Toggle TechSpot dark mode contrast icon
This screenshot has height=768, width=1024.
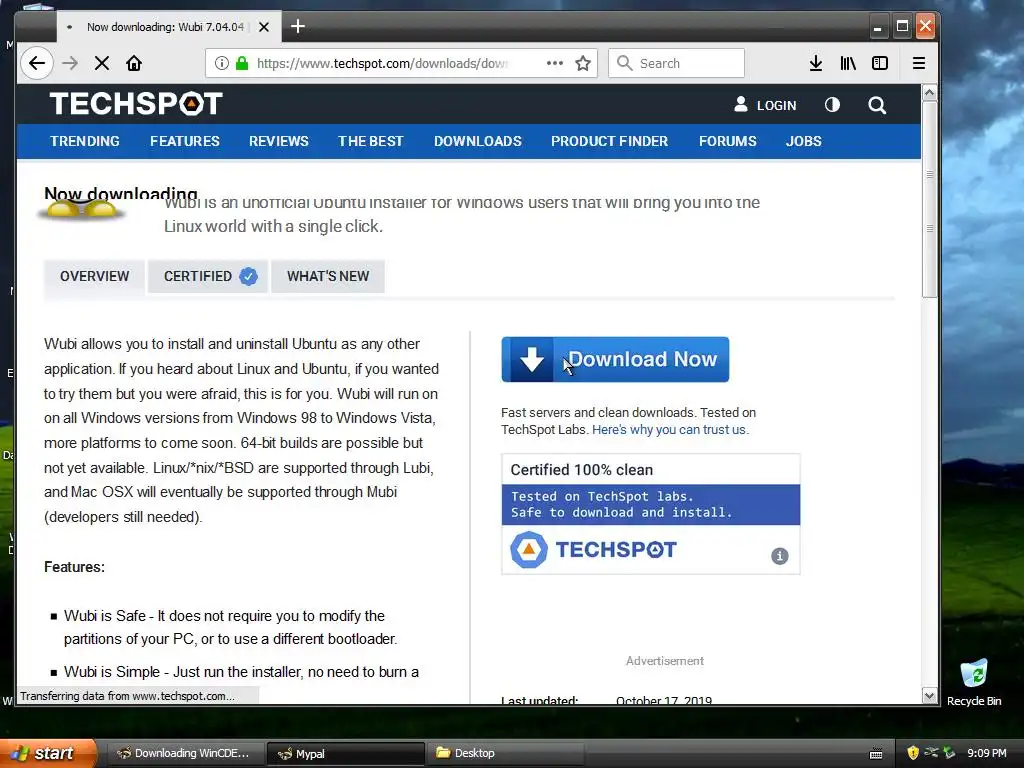pos(832,104)
